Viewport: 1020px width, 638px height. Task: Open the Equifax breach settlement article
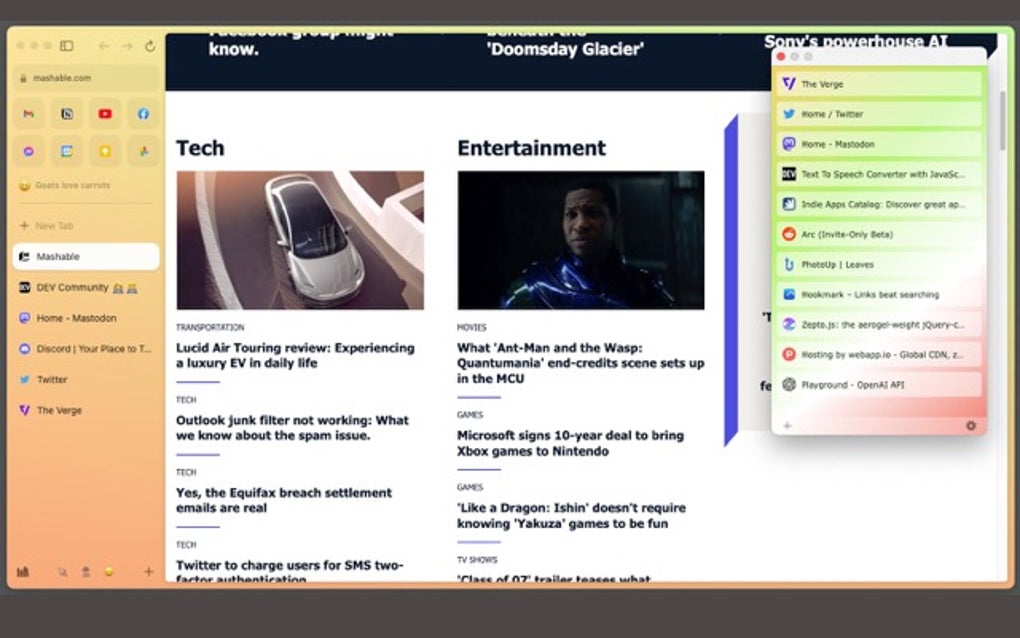click(284, 500)
